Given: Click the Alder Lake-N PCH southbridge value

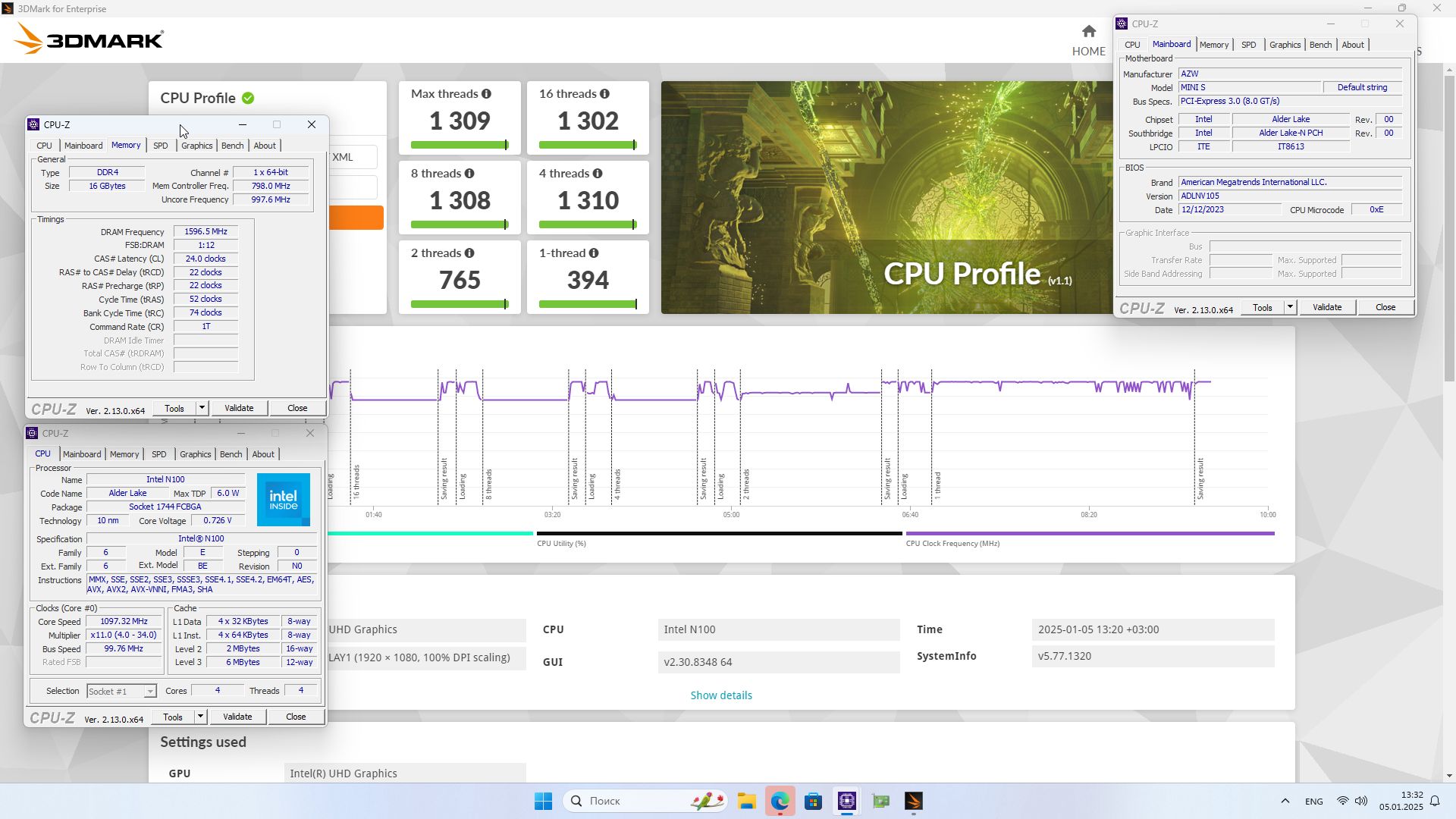Looking at the screenshot, I should (x=1291, y=133).
